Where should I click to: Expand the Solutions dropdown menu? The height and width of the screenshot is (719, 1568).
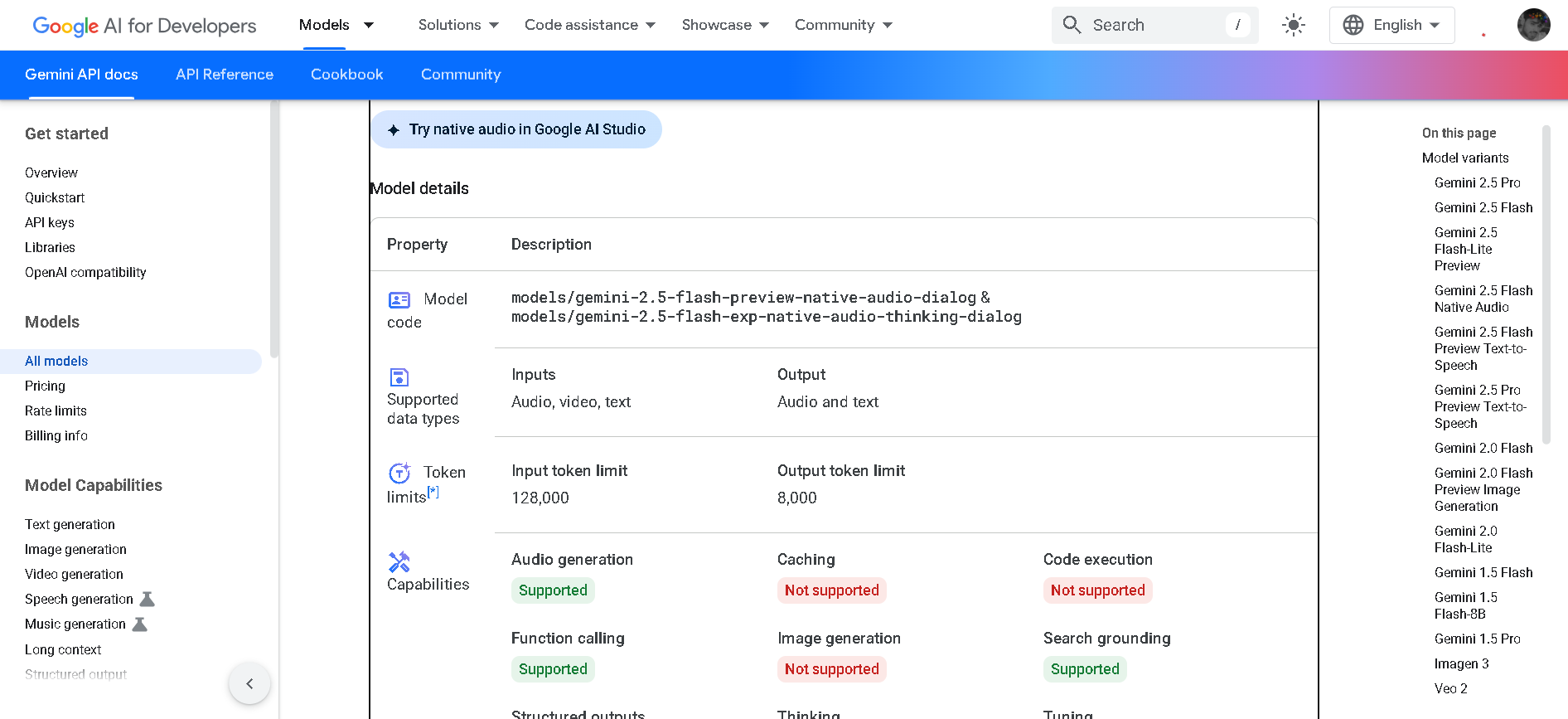[x=458, y=25]
